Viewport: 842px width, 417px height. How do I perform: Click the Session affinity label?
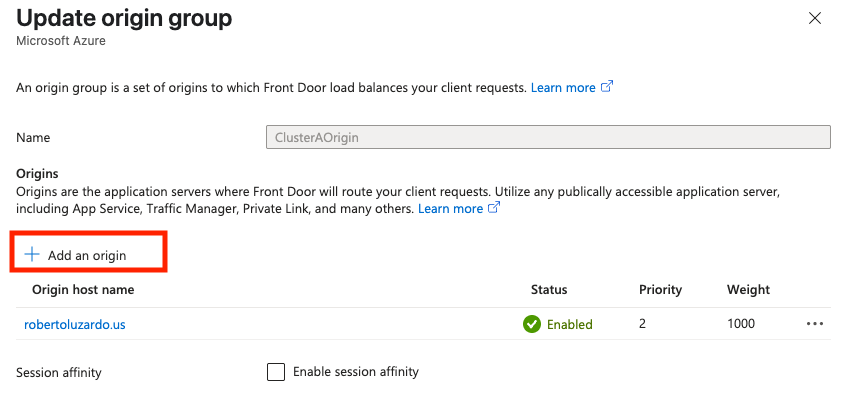(x=59, y=372)
